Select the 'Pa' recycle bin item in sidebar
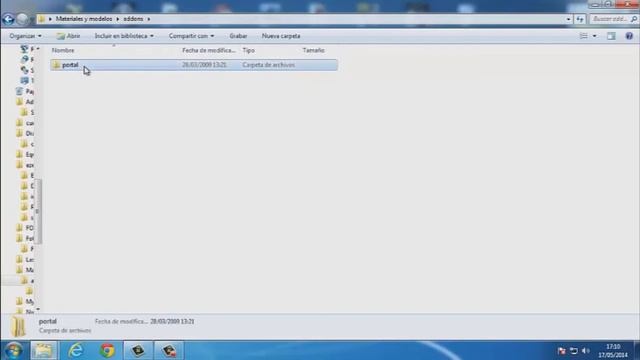 point(25,91)
